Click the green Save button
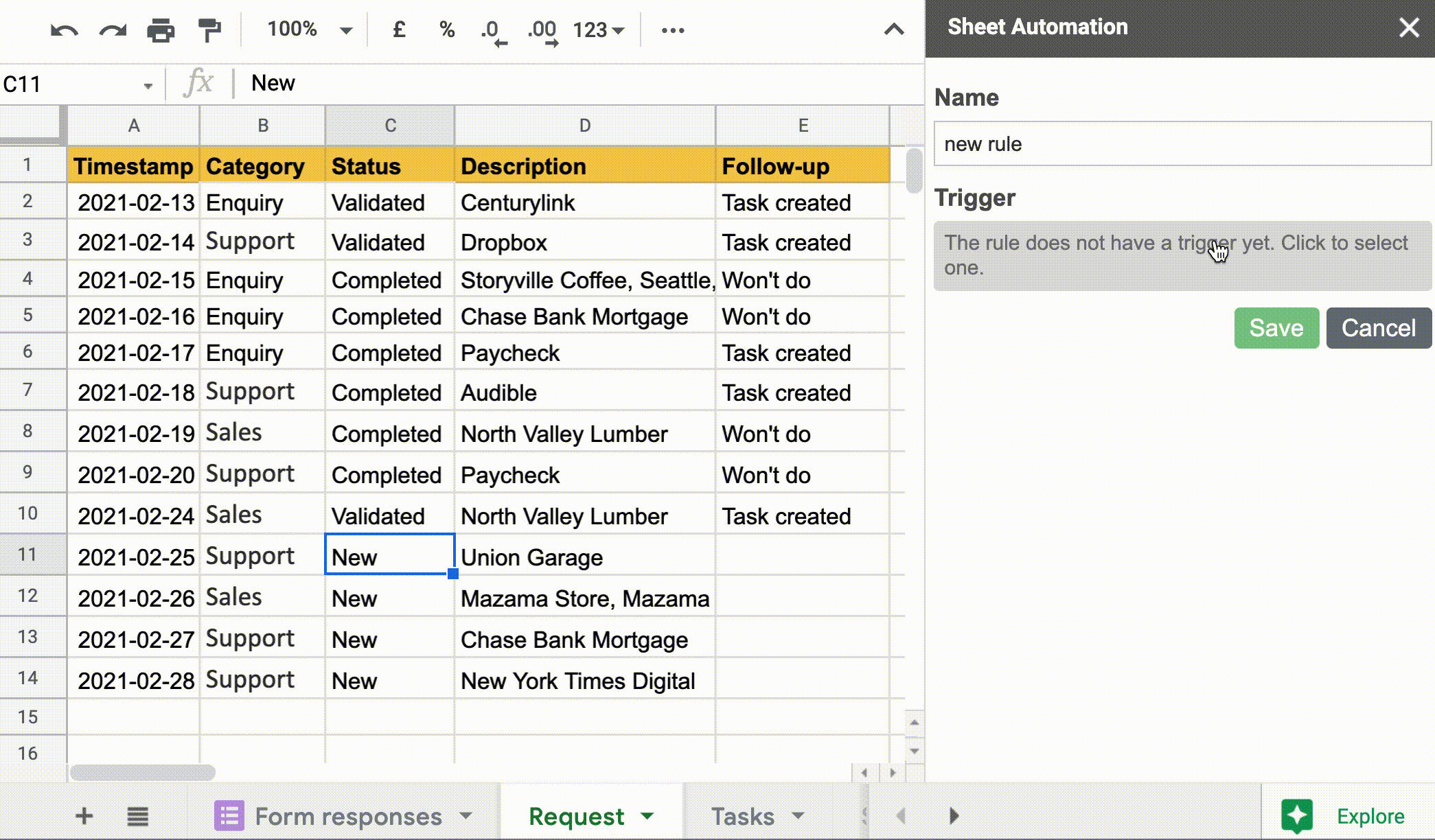The height and width of the screenshot is (840, 1435). [x=1276, y=328]
